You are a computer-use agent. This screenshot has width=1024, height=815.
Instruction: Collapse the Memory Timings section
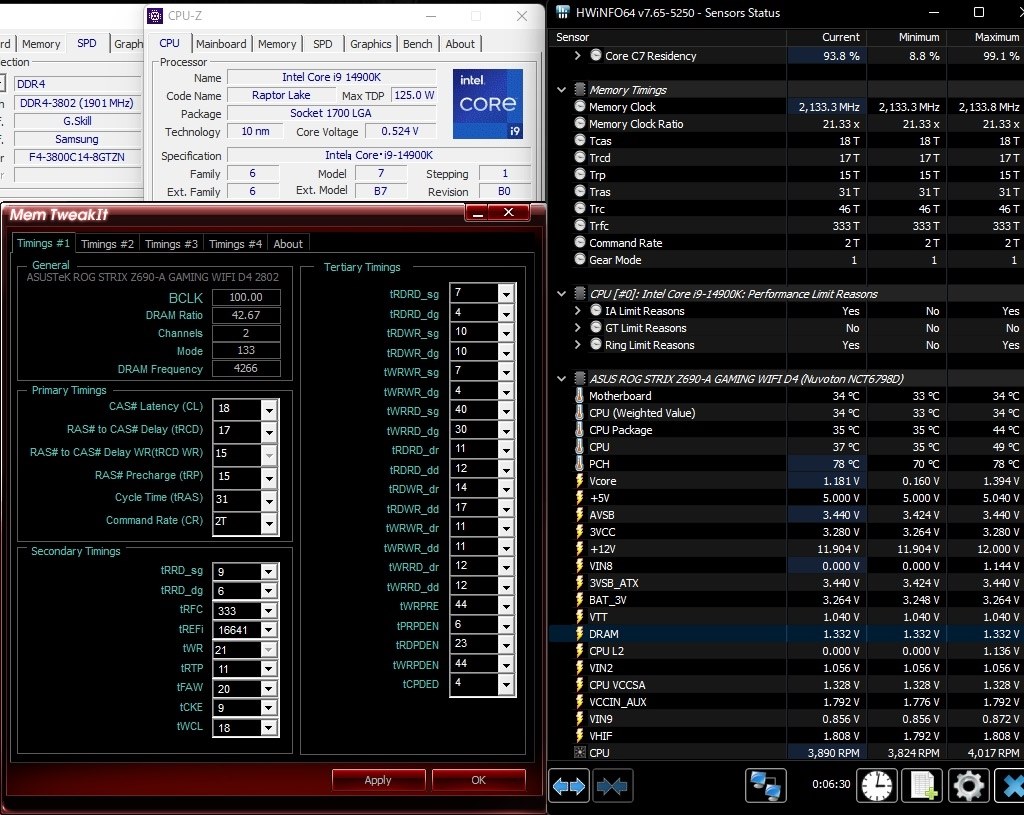(562, 89)
